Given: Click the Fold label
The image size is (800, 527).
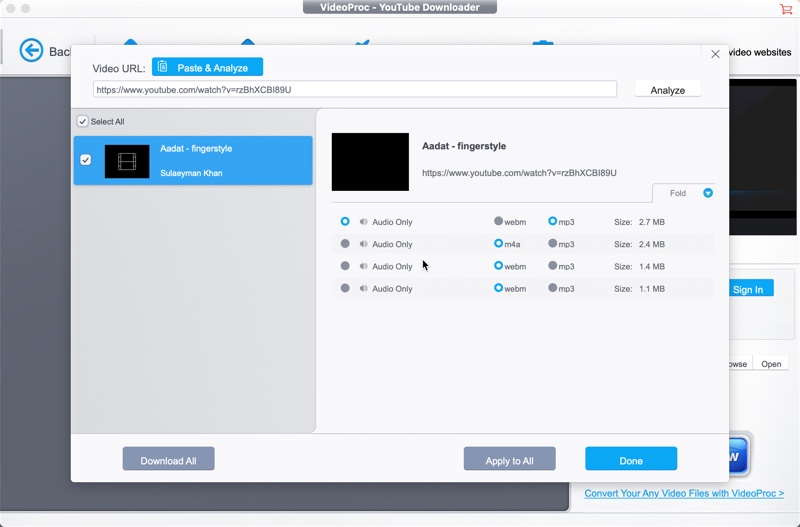Looking at the screenshot, I should click(x=678, y=193).
